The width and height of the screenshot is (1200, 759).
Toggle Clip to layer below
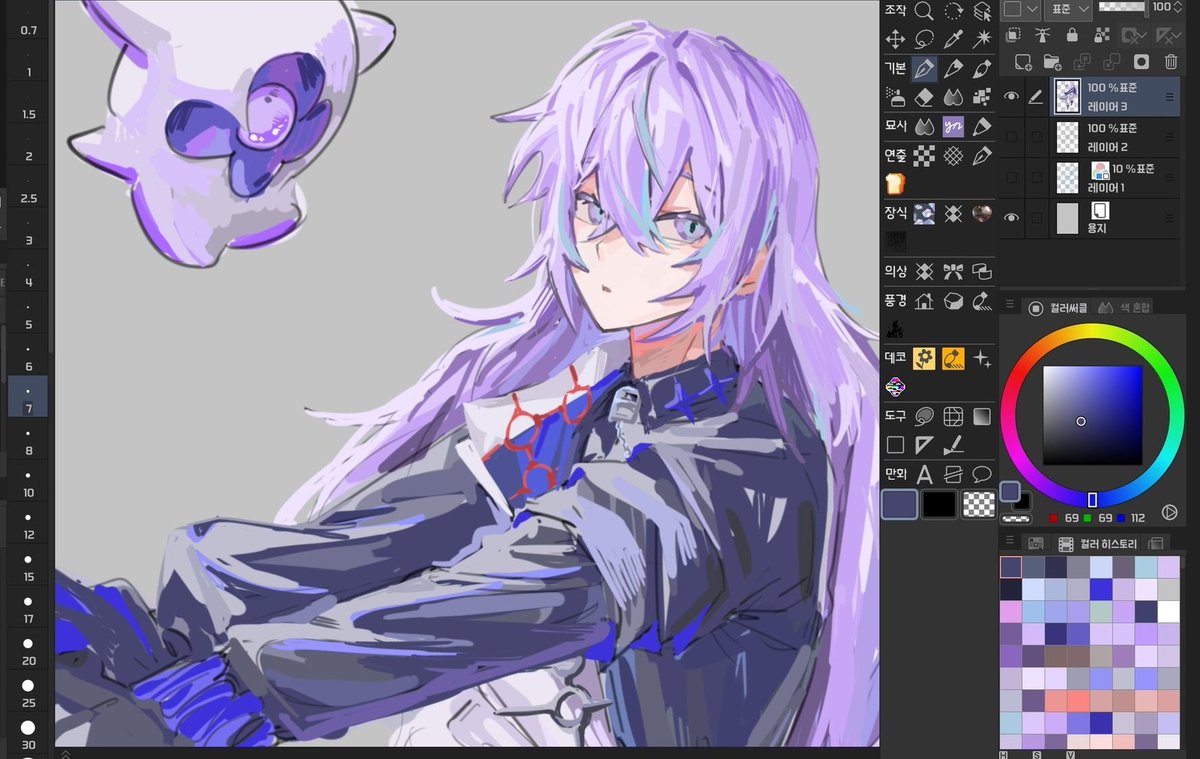[x=1012, y=35]
